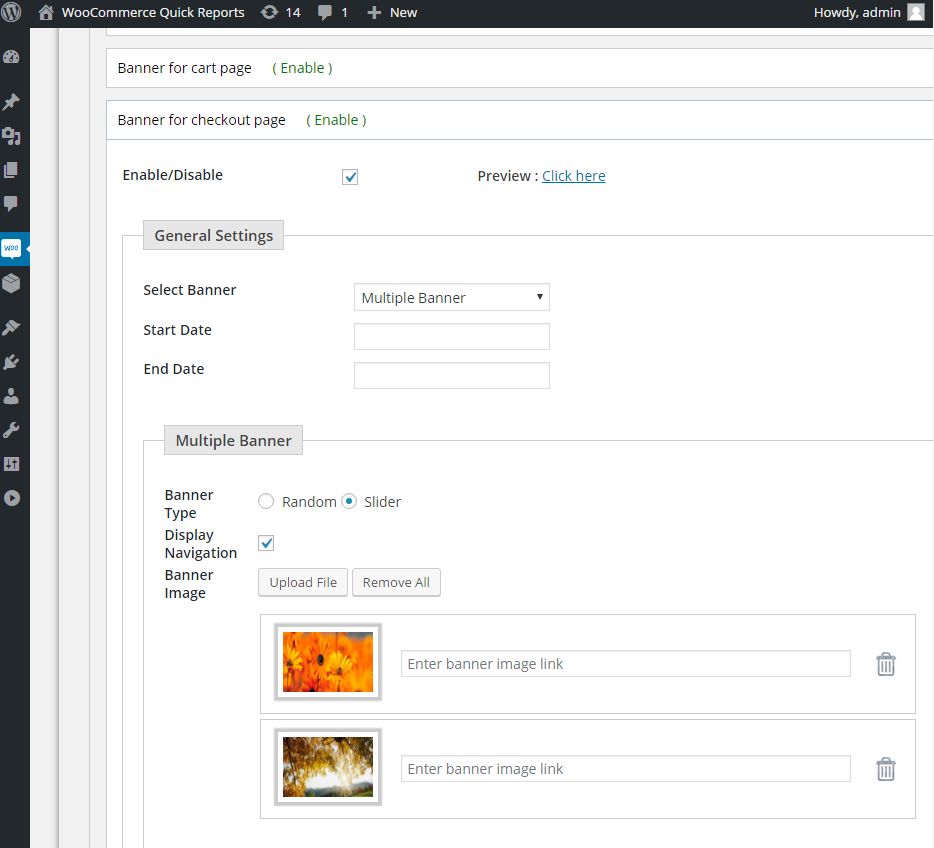Open the WooCommerce Quick Reports site menu

click(x=153, y=13)
